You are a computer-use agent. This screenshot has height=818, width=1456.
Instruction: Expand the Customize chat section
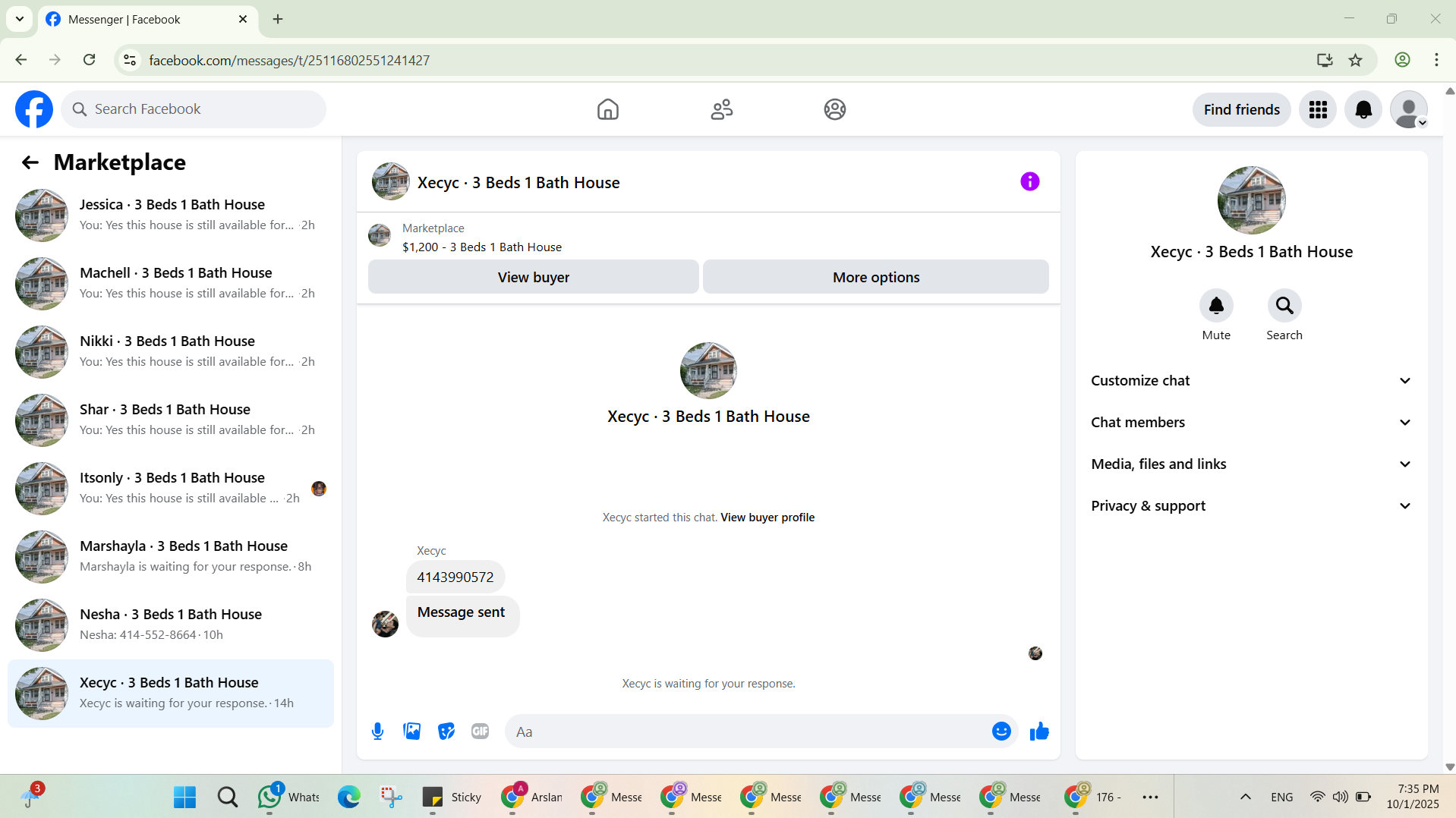1252,381
